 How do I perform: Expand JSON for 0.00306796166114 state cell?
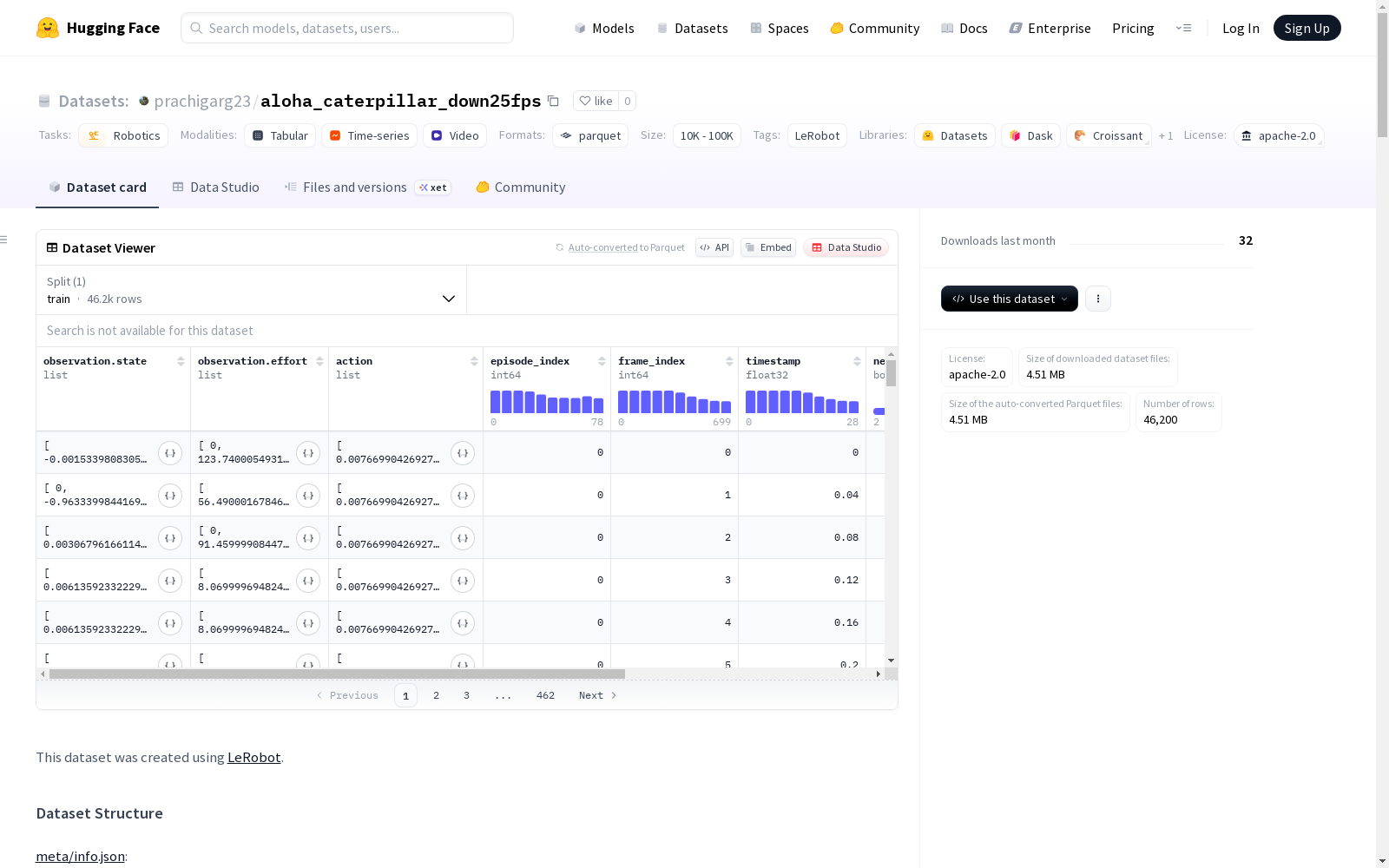point(170,537)
